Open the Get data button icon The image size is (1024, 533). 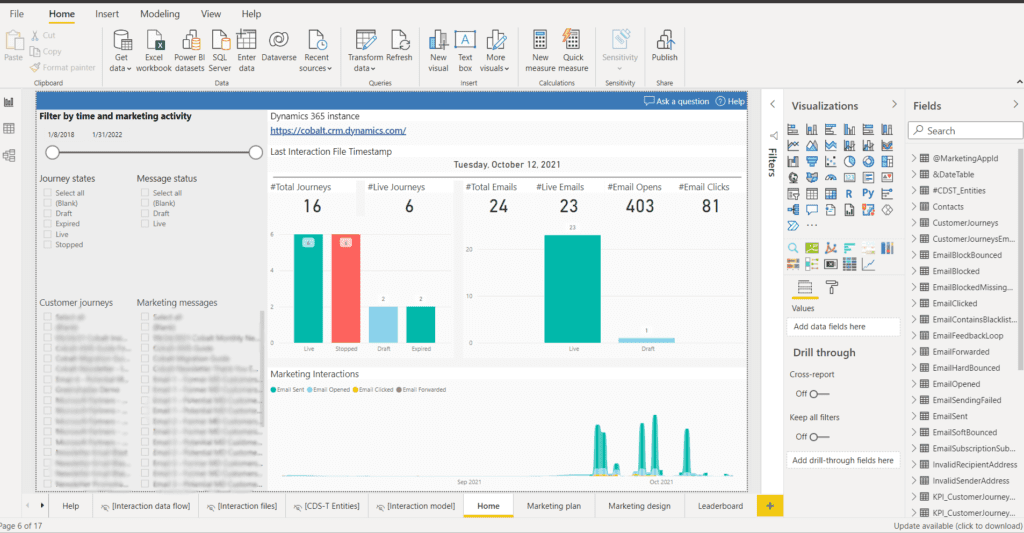122,40
